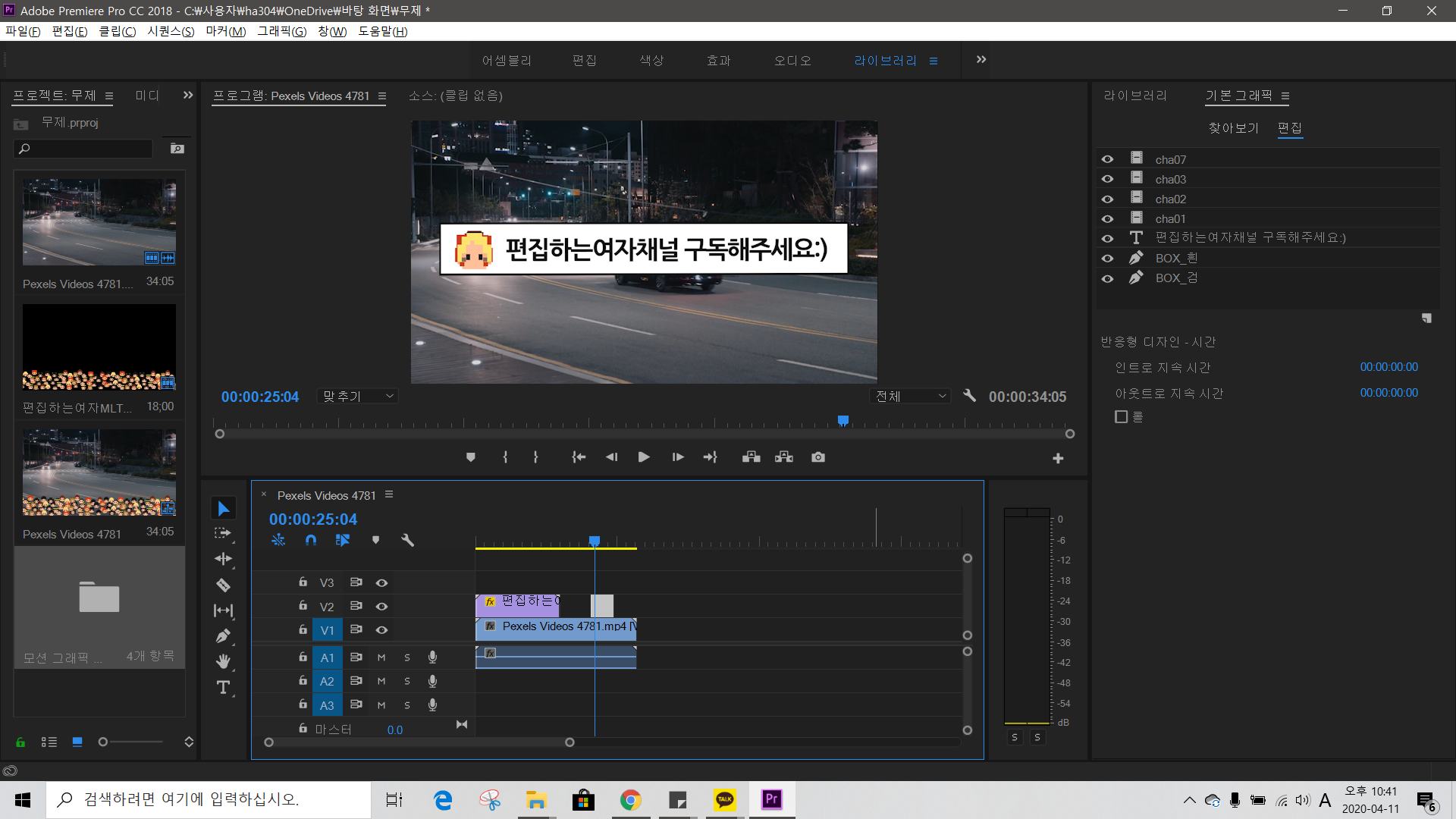Click the intro duration timecode value
Screen dimensions: 1456x819
pos(1388,367)
